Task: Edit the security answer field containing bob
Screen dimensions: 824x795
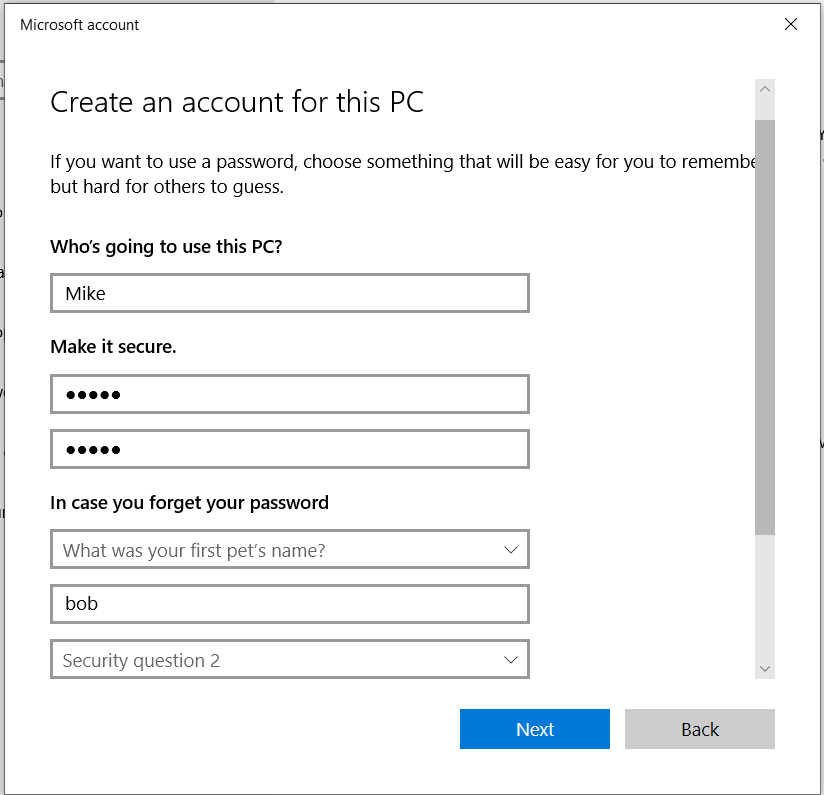Action: [289, 604]
